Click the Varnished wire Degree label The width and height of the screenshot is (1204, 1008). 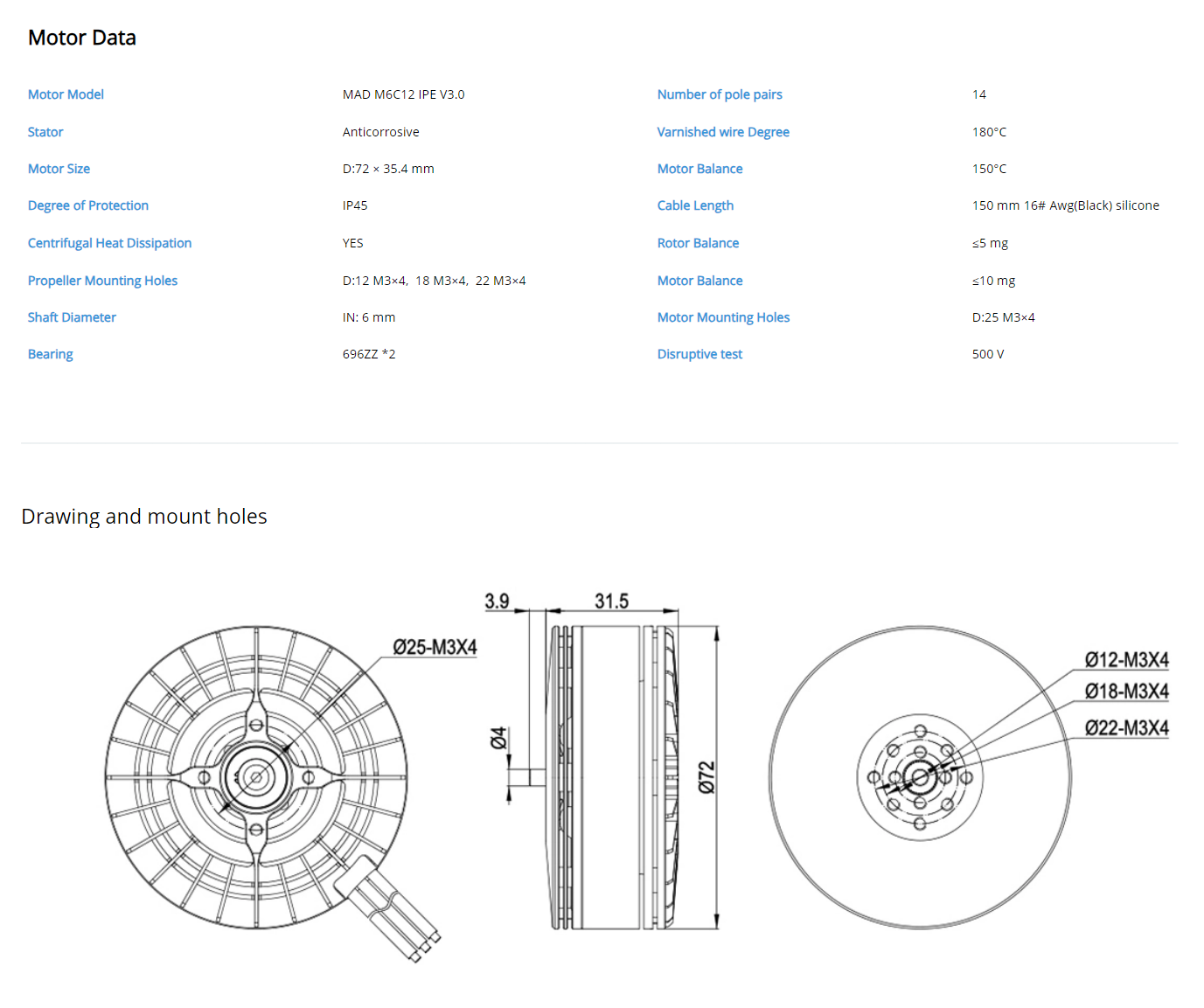click(722, 132)
